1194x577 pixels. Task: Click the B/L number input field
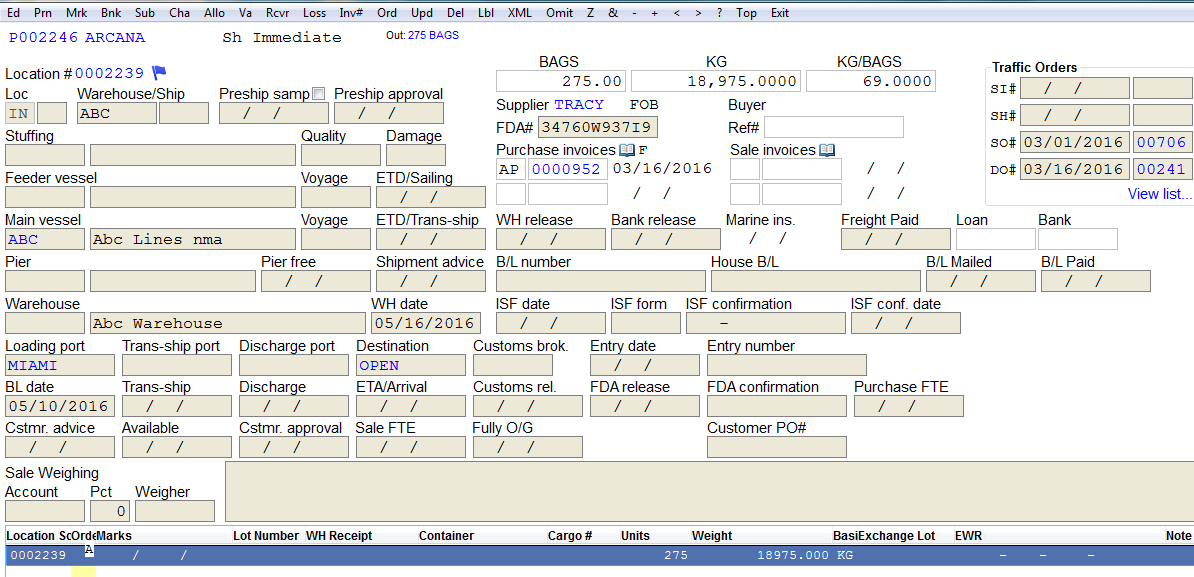(601, 281)
